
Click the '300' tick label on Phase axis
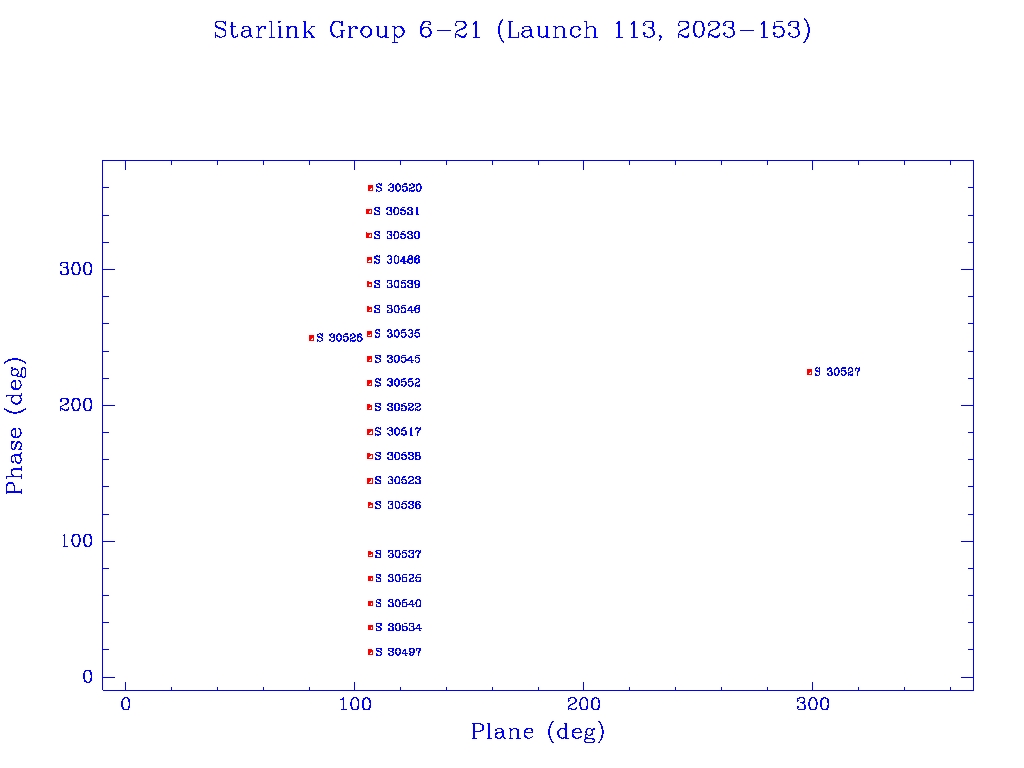pyautogui.click(x=76, y=269)
